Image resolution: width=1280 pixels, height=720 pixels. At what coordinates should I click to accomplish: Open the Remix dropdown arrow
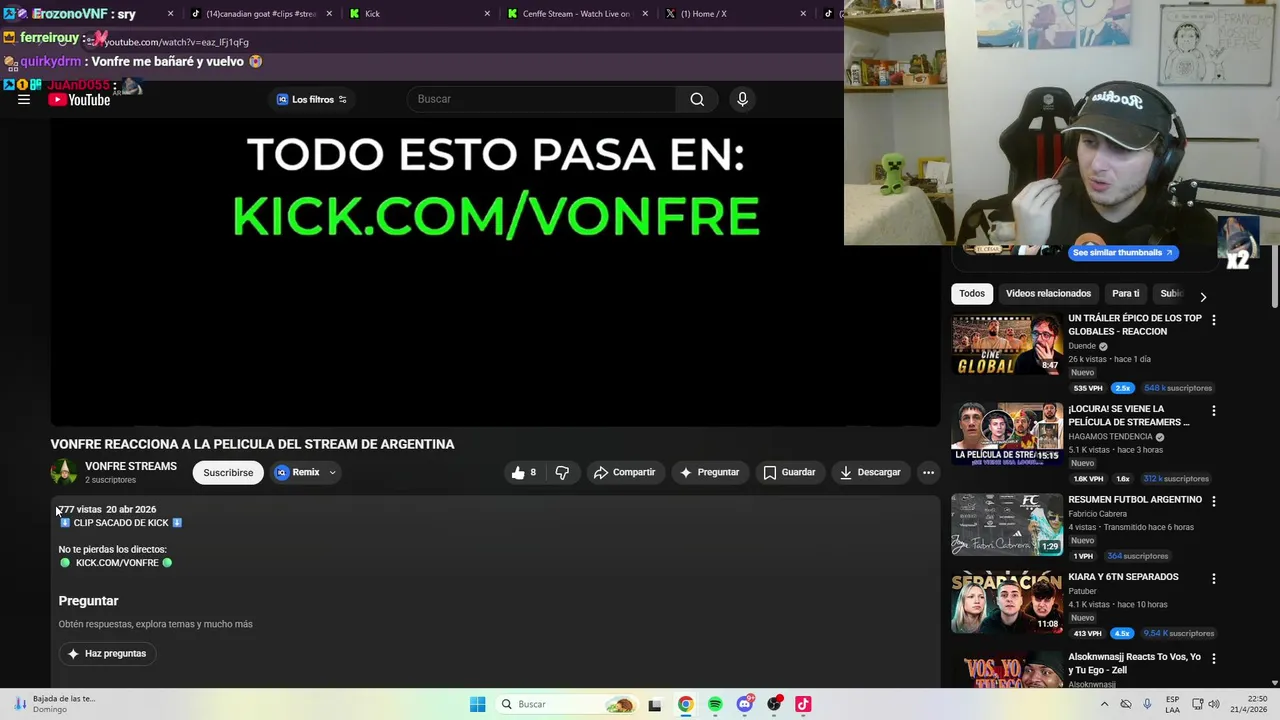click(332, 472)
